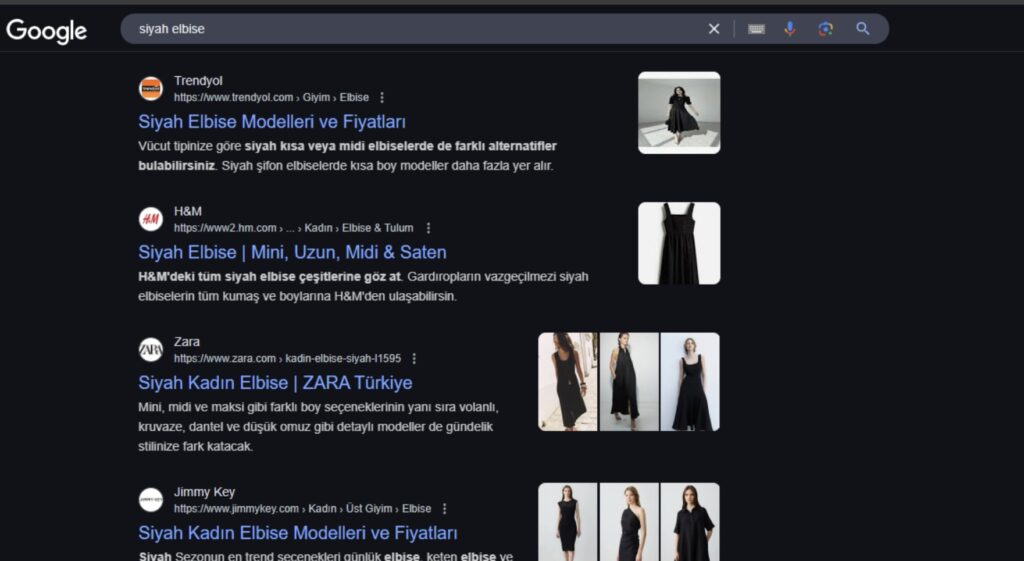
Task: Click the Trendyol favicon
Action: 151,88
